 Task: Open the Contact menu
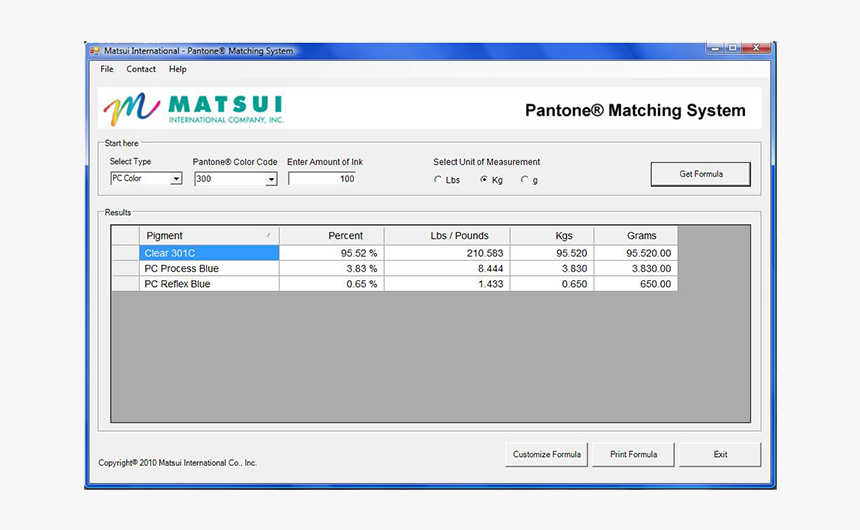pos(141,69)
